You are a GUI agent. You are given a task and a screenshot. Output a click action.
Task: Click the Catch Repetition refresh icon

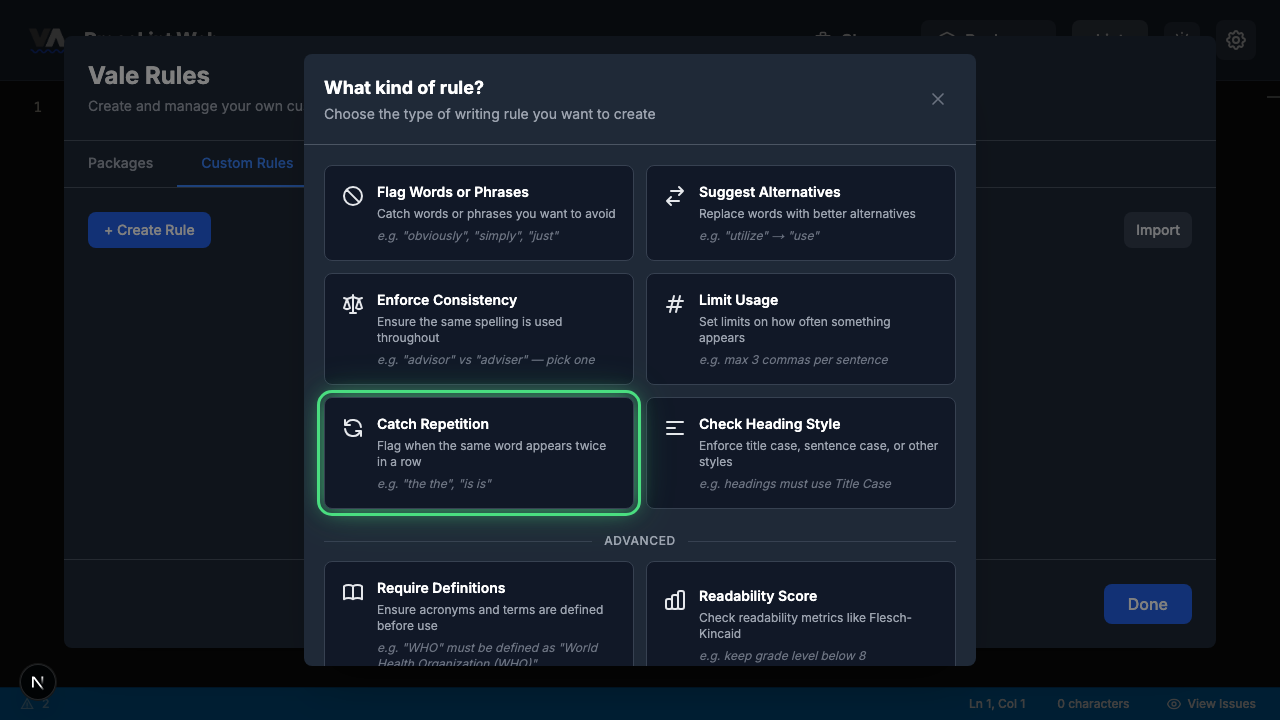(x=353, y=428)
